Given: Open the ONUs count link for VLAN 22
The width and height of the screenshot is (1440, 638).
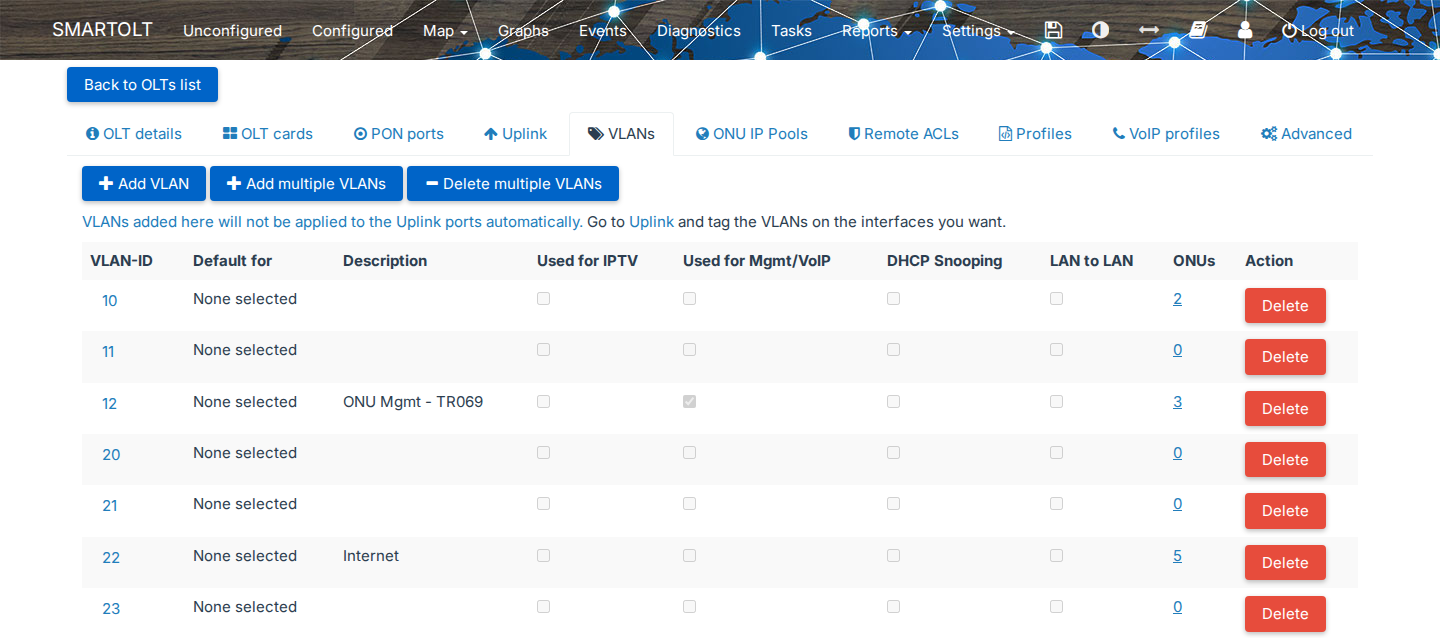Looking at the screenshot, I should tap(1177, 555).
